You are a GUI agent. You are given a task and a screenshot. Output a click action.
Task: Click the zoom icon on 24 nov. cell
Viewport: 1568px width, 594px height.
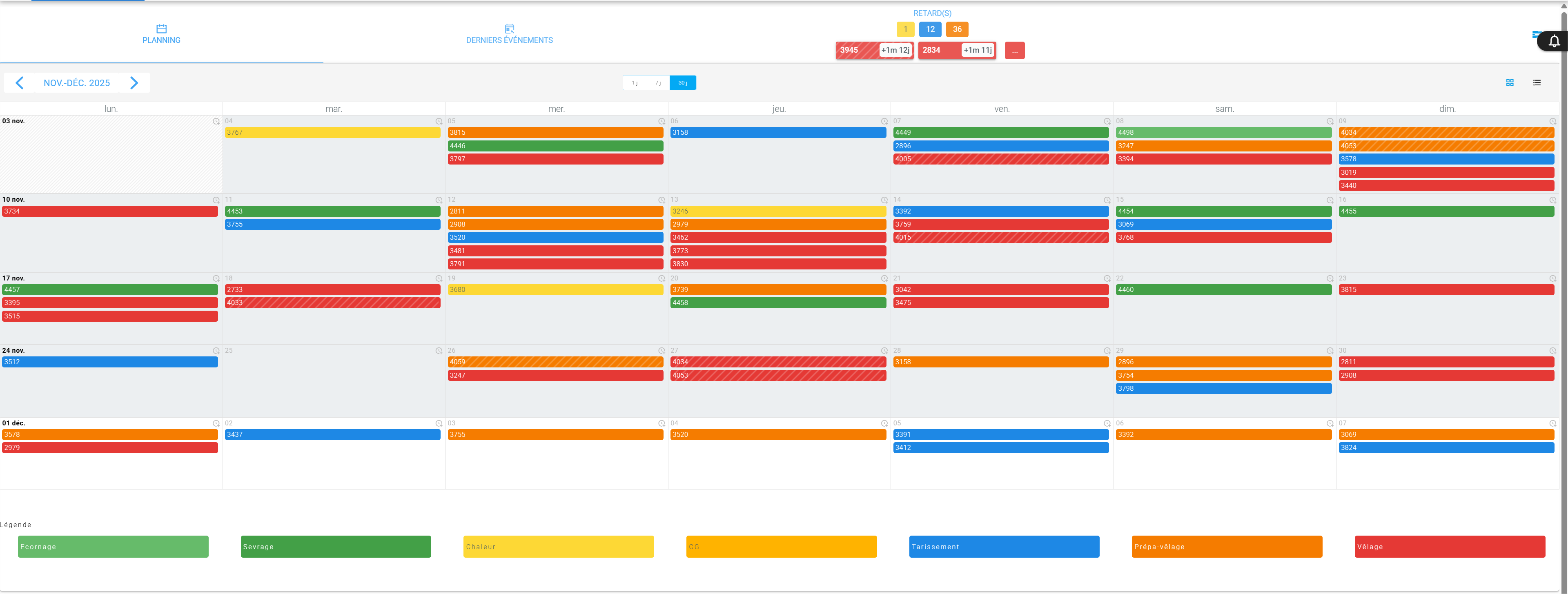tap(216, 351)
